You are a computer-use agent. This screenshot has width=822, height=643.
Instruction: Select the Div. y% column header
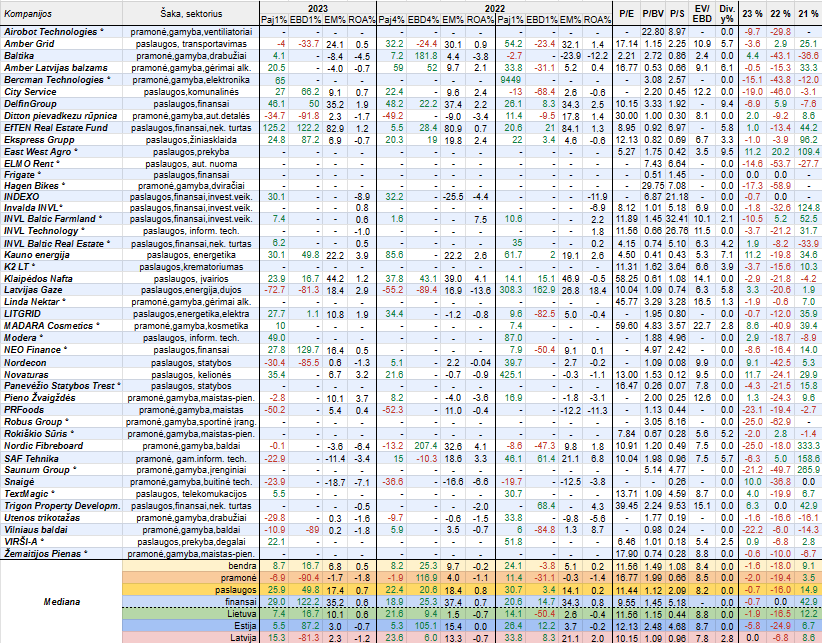click(727, 13)
